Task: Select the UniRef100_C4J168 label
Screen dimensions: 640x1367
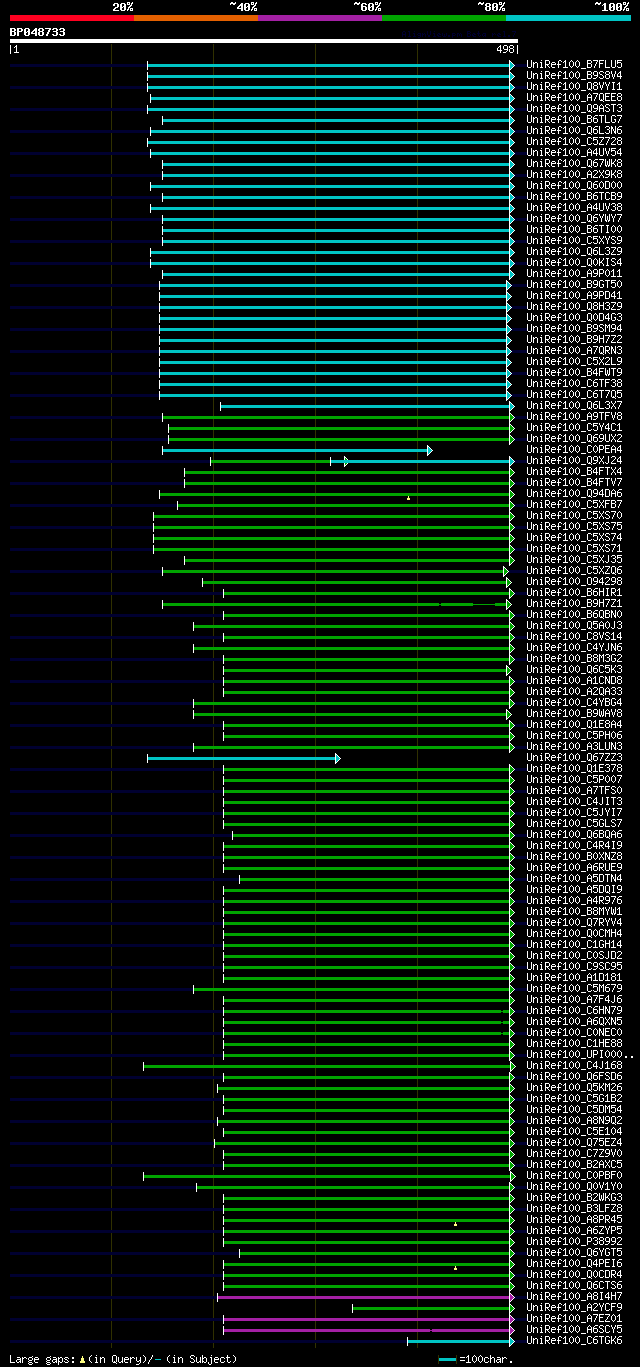Action: (x=574, y=1066)
